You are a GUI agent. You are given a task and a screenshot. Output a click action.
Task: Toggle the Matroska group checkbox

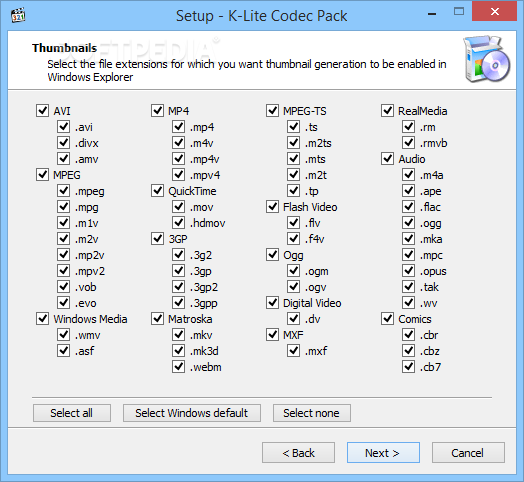tap(157, 319)
